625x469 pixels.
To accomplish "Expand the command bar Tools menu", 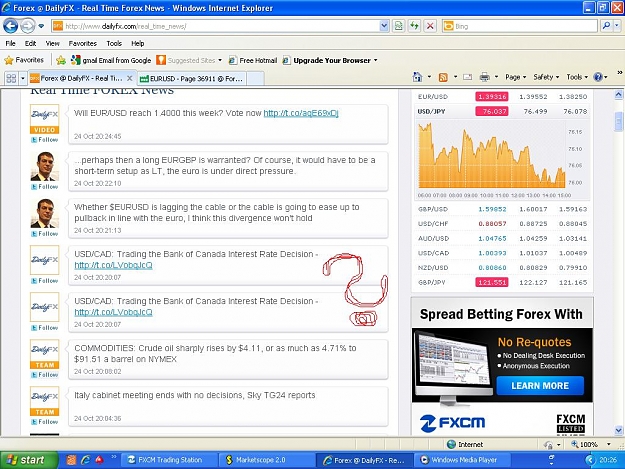I will 577,77.
